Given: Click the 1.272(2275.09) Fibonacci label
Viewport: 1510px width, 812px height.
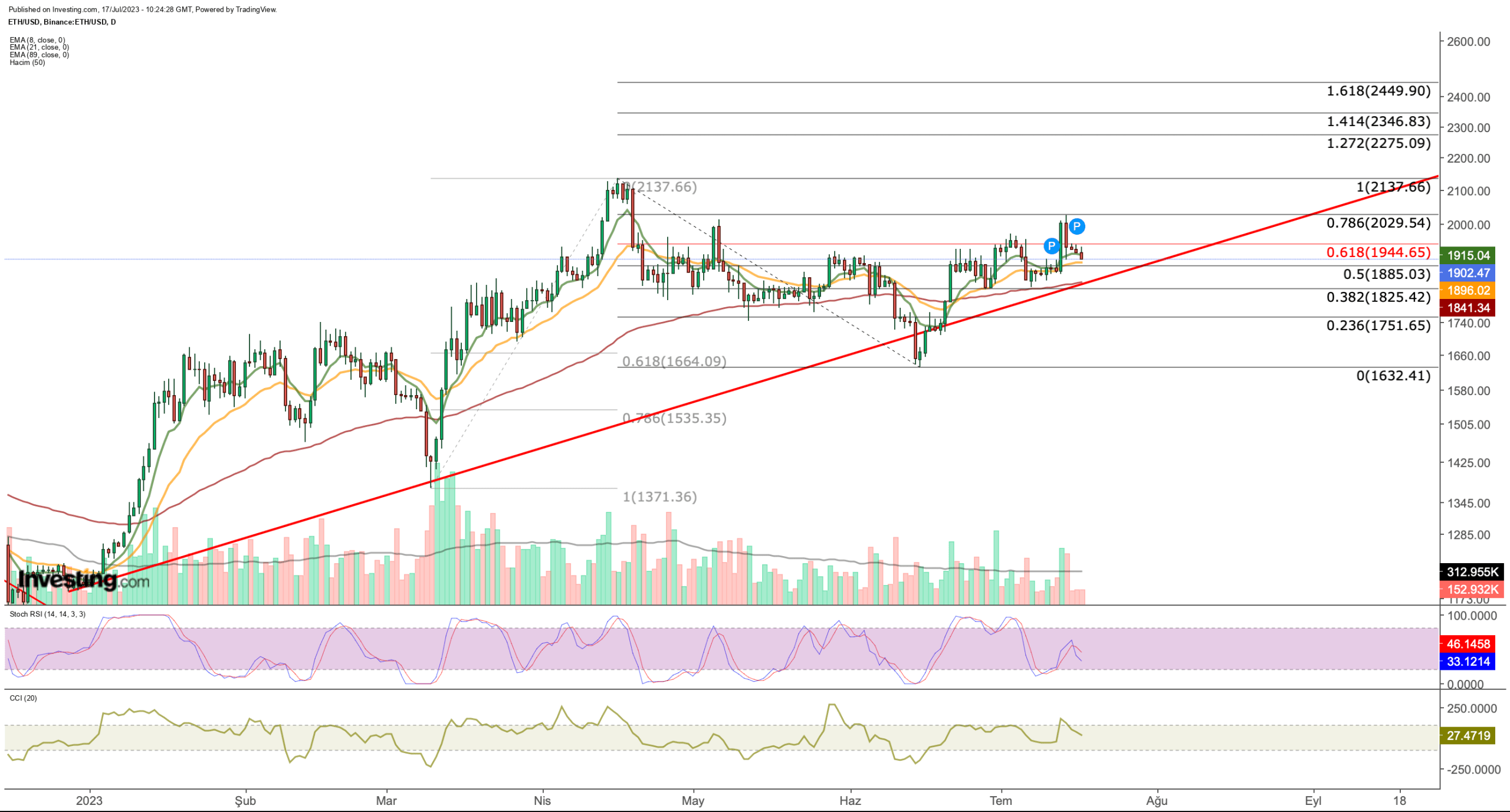Looking at the screenshot, I should [x=1378, y=143].
